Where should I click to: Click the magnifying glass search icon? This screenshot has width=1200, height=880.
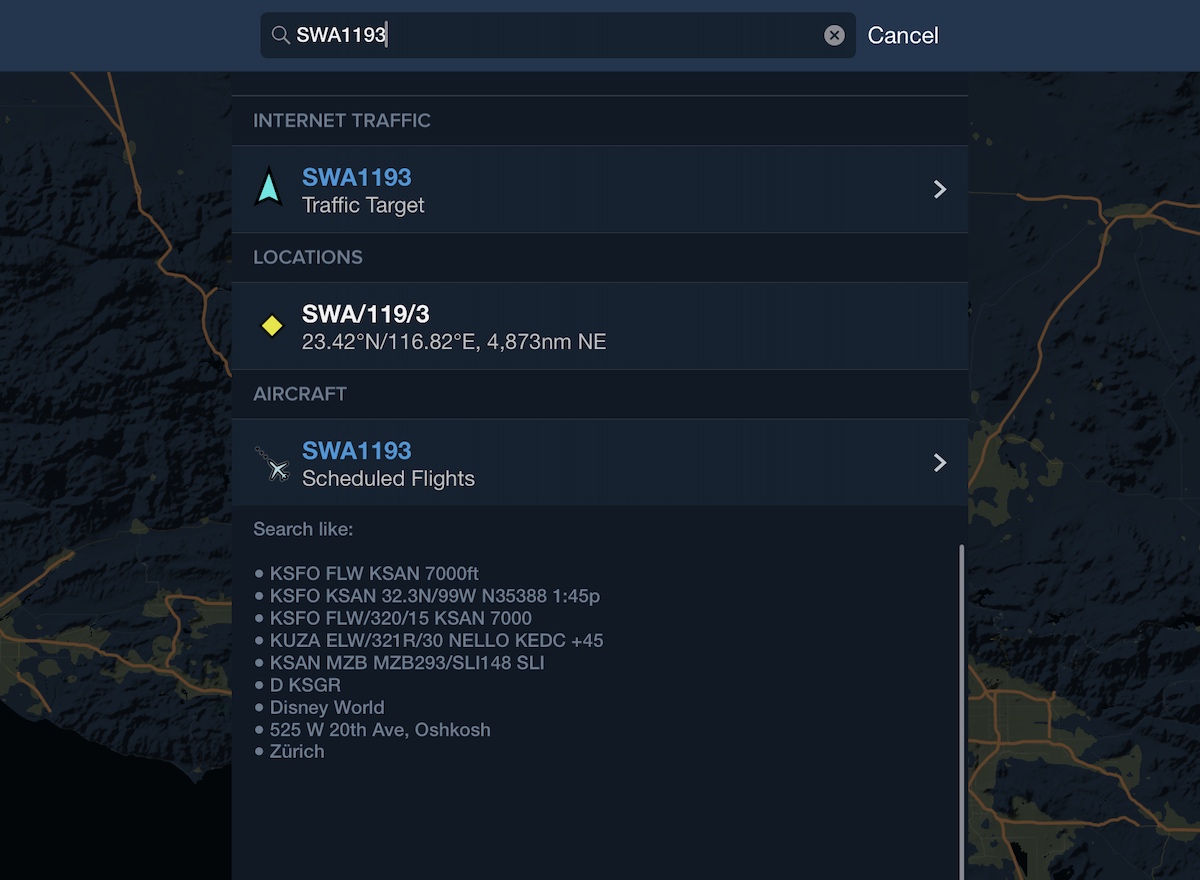click(x=280, y=35)
